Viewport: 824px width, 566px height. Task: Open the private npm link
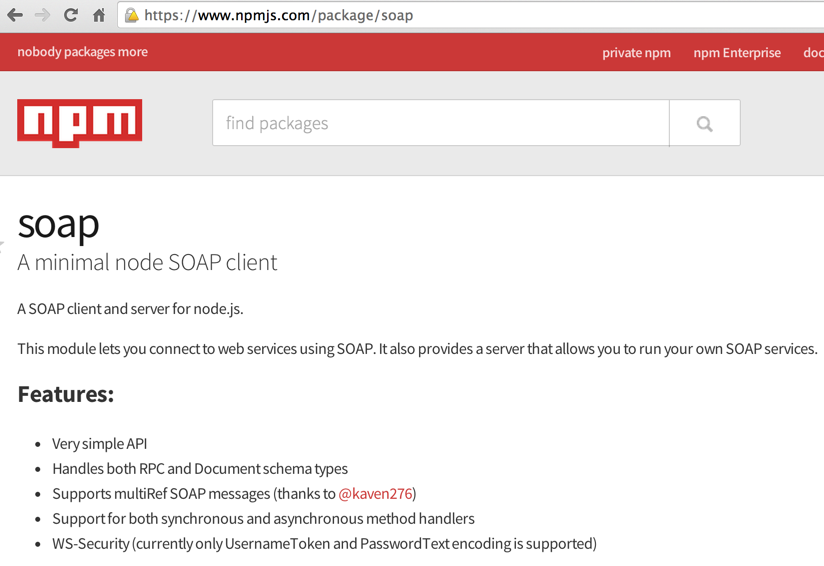pos(636,53)
